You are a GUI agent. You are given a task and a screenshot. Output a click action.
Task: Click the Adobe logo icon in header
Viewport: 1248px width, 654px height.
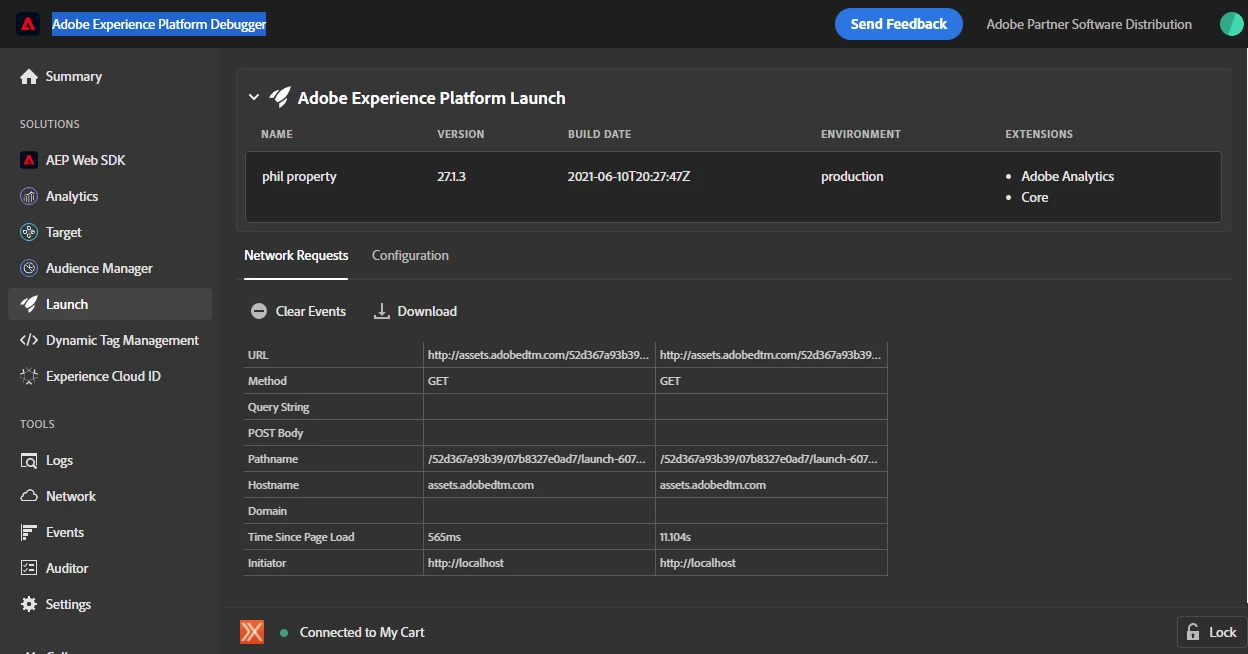[x=27, y=24]
